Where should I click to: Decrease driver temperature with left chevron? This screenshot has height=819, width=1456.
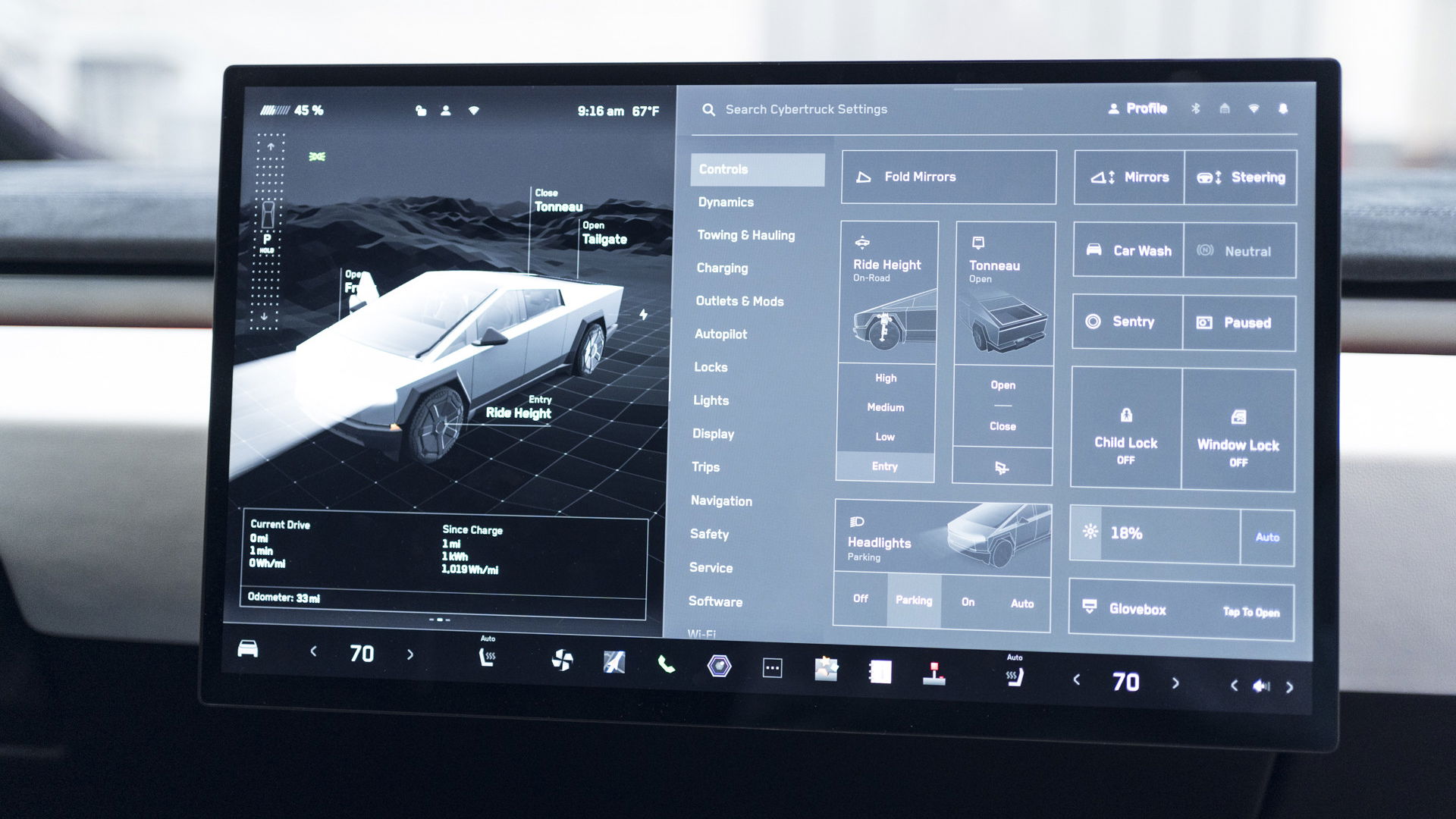(313, 651)
